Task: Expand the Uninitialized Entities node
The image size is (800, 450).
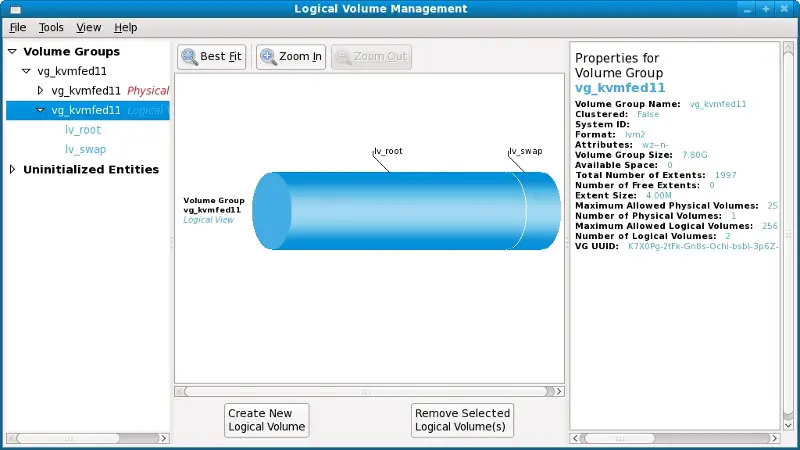Action: click(12, 170)
